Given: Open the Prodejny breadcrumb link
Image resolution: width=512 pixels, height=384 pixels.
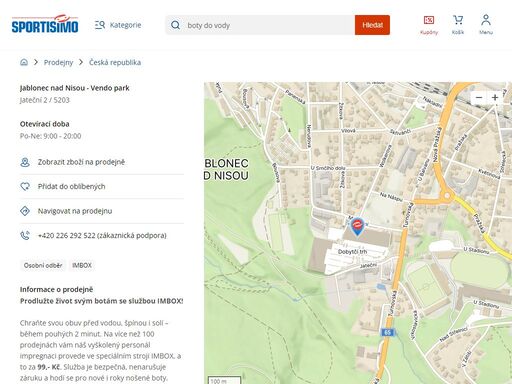Looking at the screenshot, I should [x=58, y=62].
